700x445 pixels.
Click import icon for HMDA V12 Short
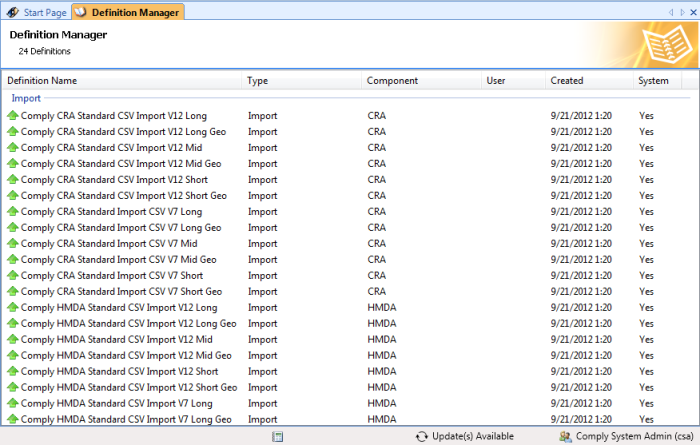click(x=13, y=371)
